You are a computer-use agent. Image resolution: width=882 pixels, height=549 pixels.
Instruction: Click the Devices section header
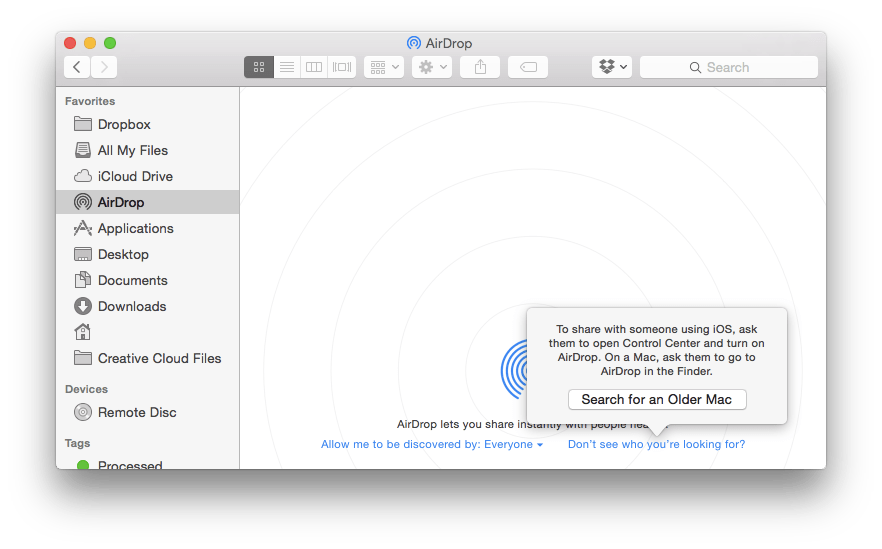click(86, 389)
